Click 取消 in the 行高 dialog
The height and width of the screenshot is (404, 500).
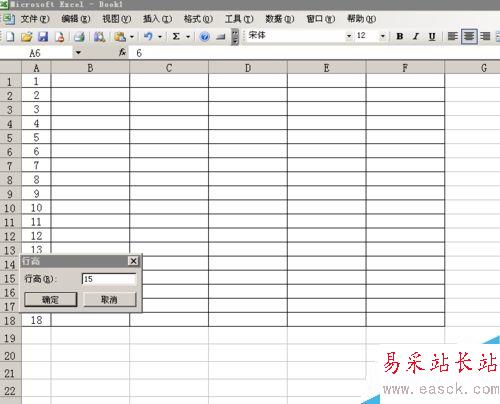click(x=109, y=299)
